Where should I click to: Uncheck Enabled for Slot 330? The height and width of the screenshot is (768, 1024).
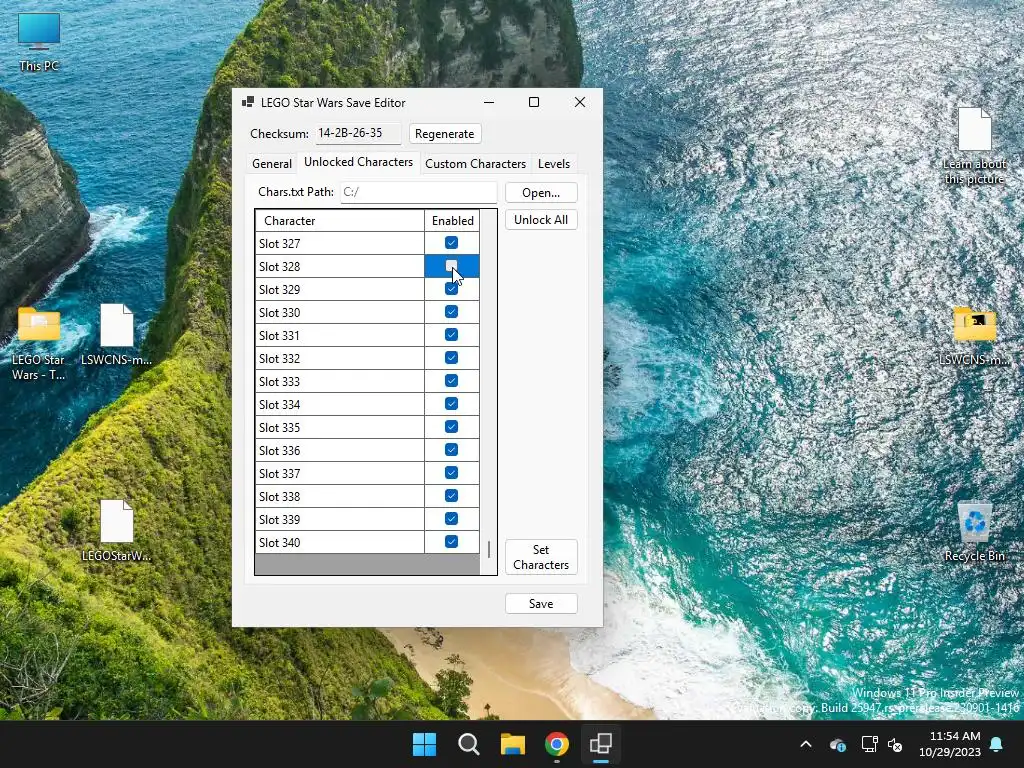[451, 312]
